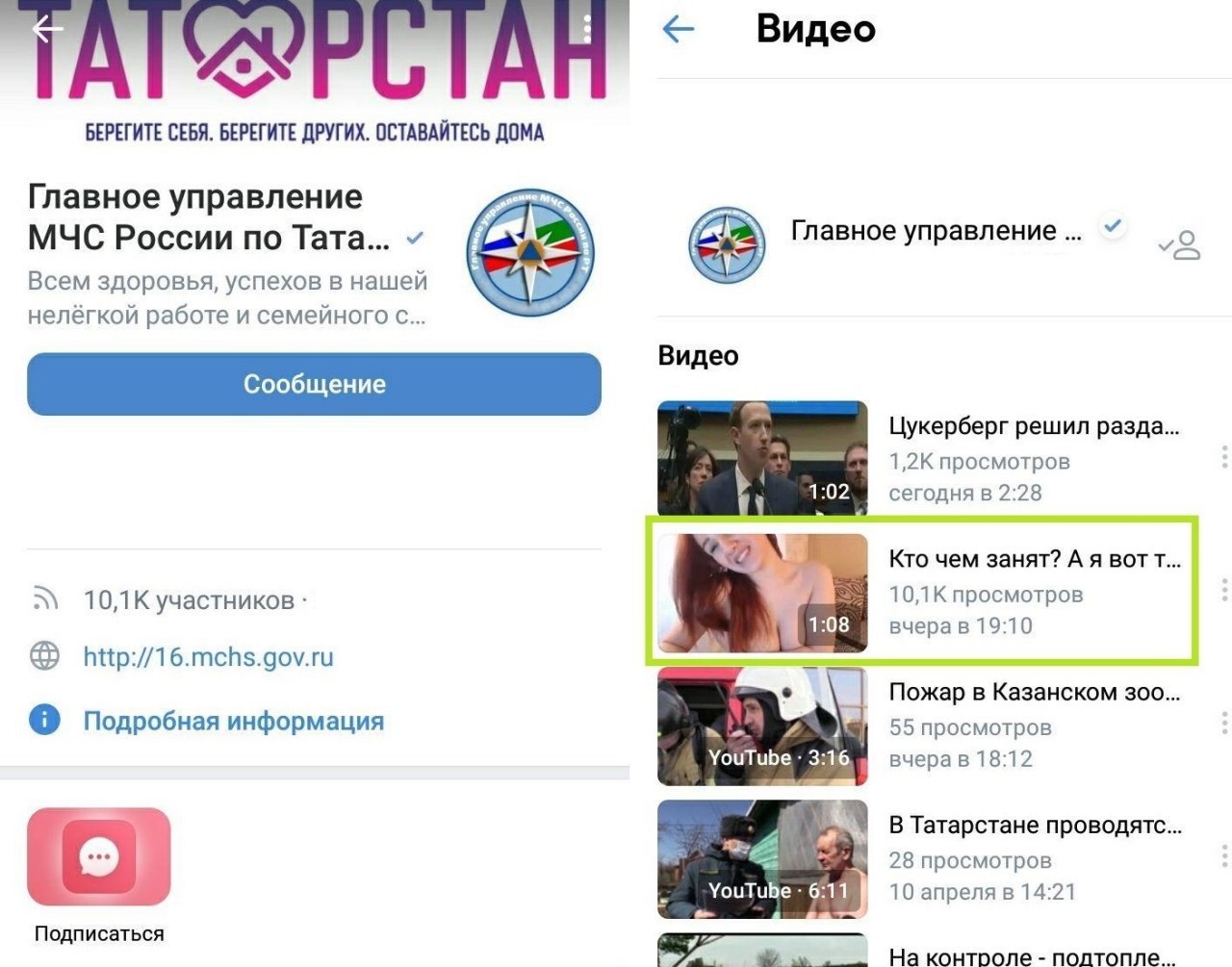
Task: Open the Главное управление group name in video header
Action: click(x=937, y=231)
